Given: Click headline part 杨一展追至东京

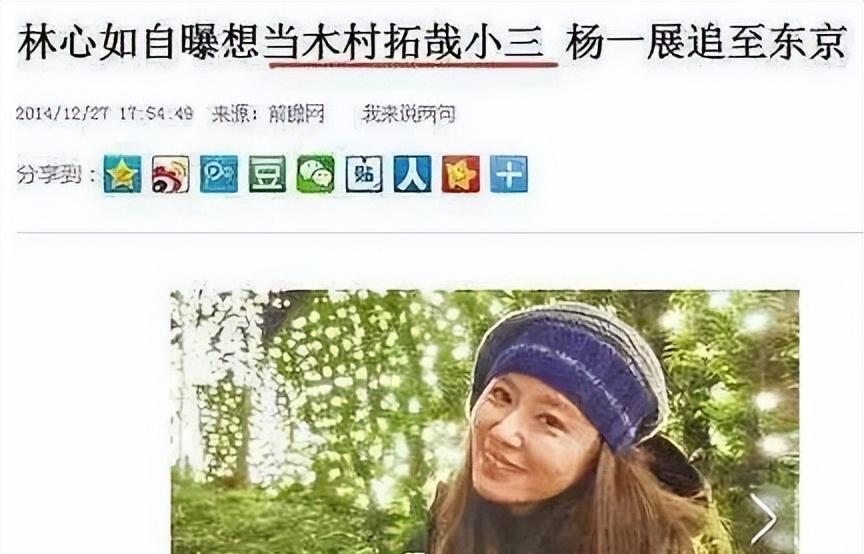Looking at the screenshot, I should (706, 43).
